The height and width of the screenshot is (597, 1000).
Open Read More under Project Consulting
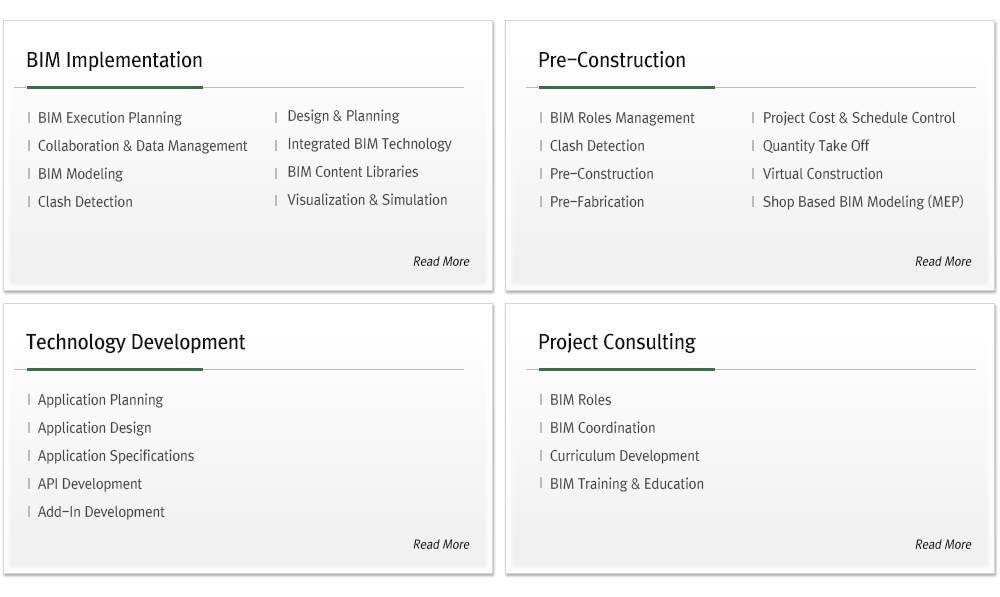tap(943, 544)
